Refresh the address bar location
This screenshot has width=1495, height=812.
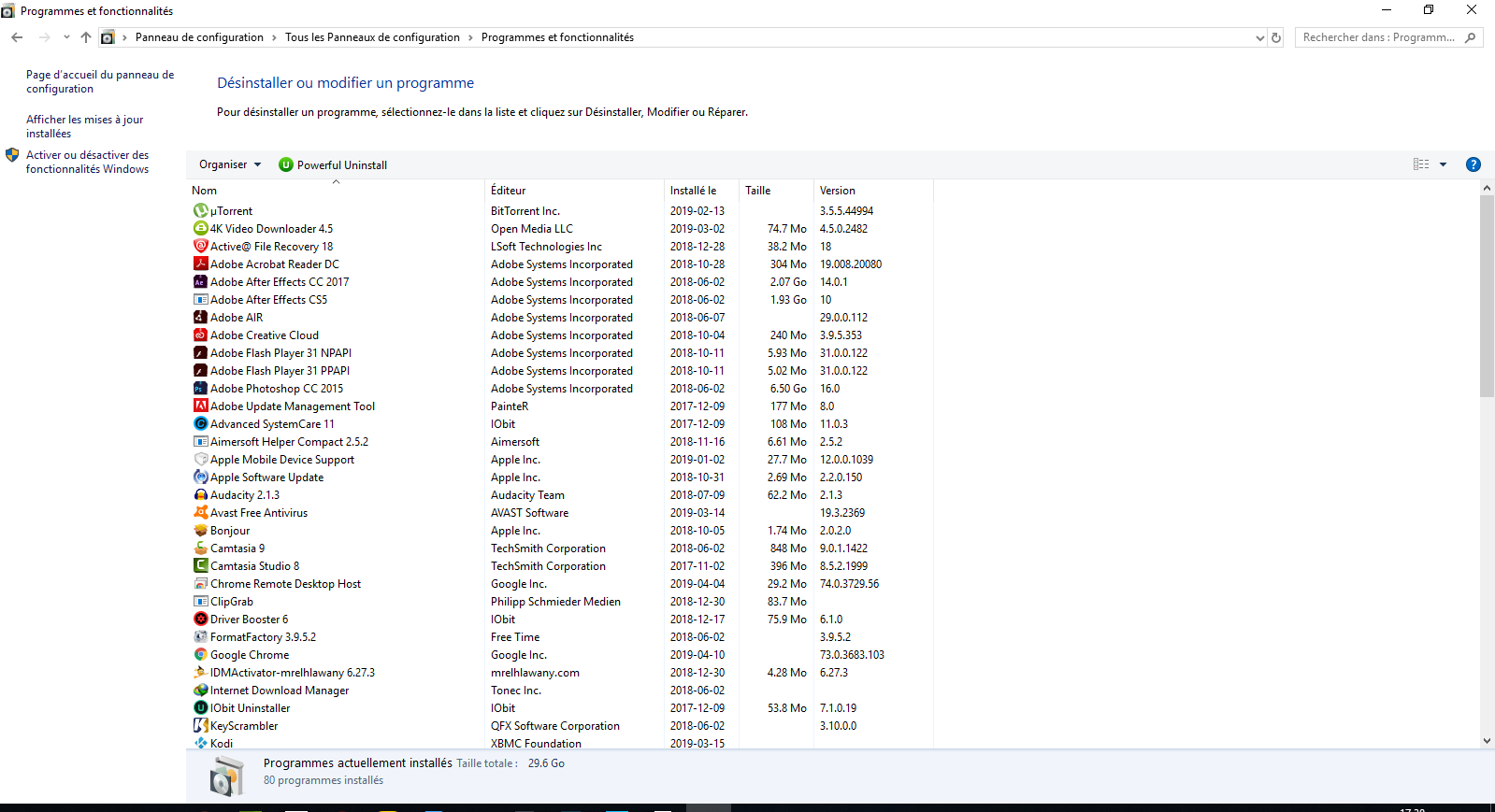click(1276, 38)
